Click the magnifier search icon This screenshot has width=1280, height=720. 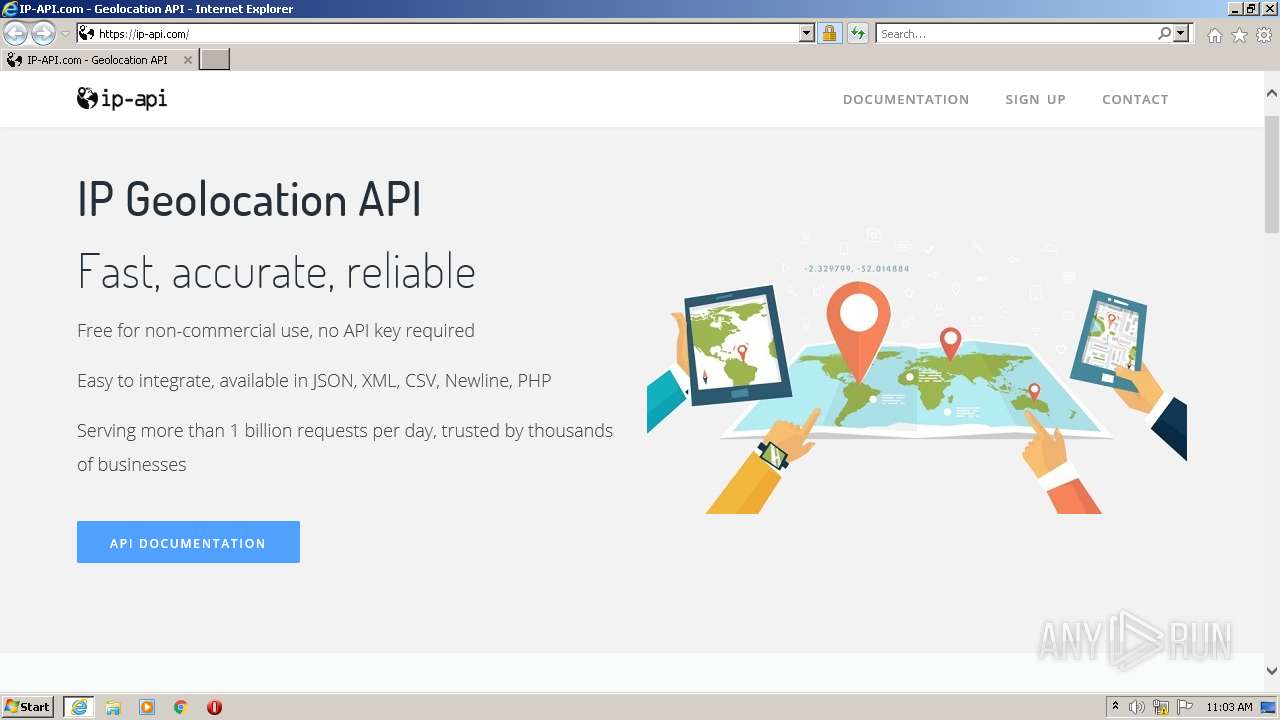point(1164,33)
